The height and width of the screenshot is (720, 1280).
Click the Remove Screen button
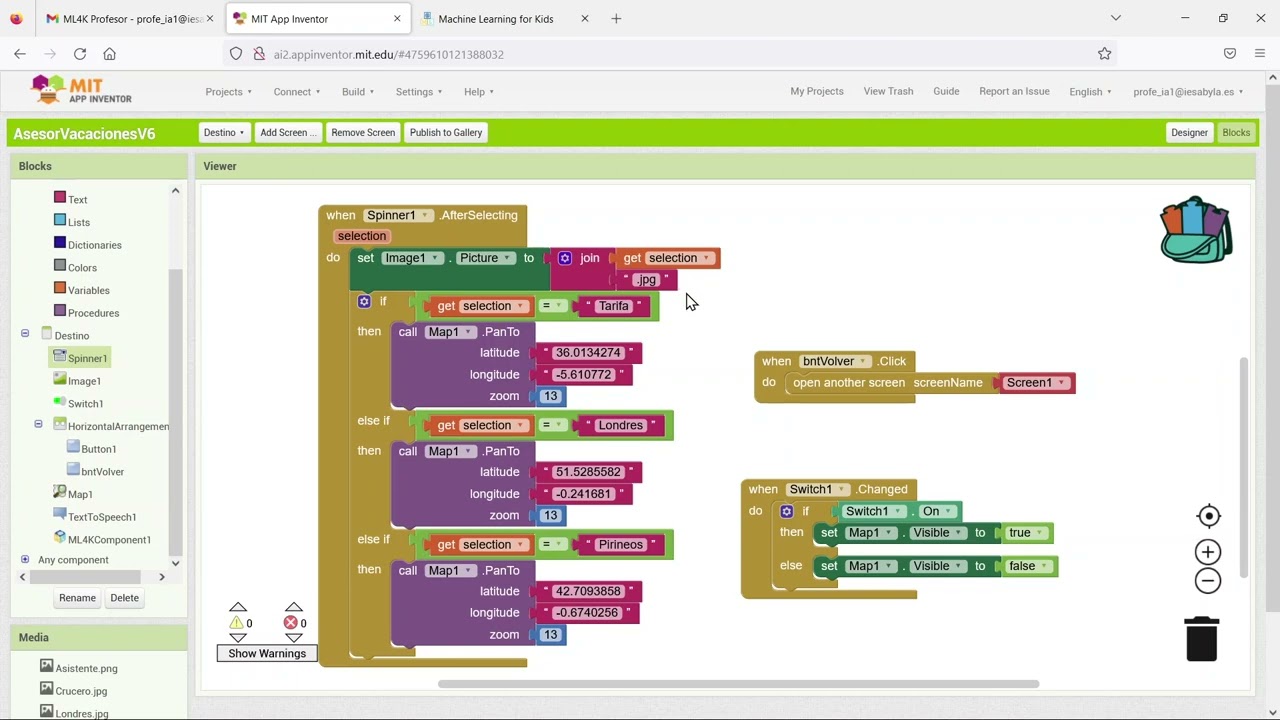point(363,132)
